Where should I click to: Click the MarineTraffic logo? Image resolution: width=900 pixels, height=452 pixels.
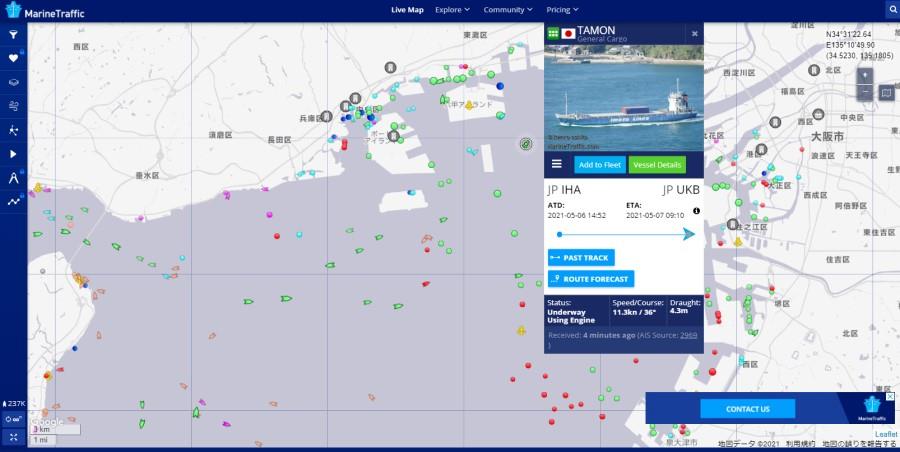tap(45, 10)
